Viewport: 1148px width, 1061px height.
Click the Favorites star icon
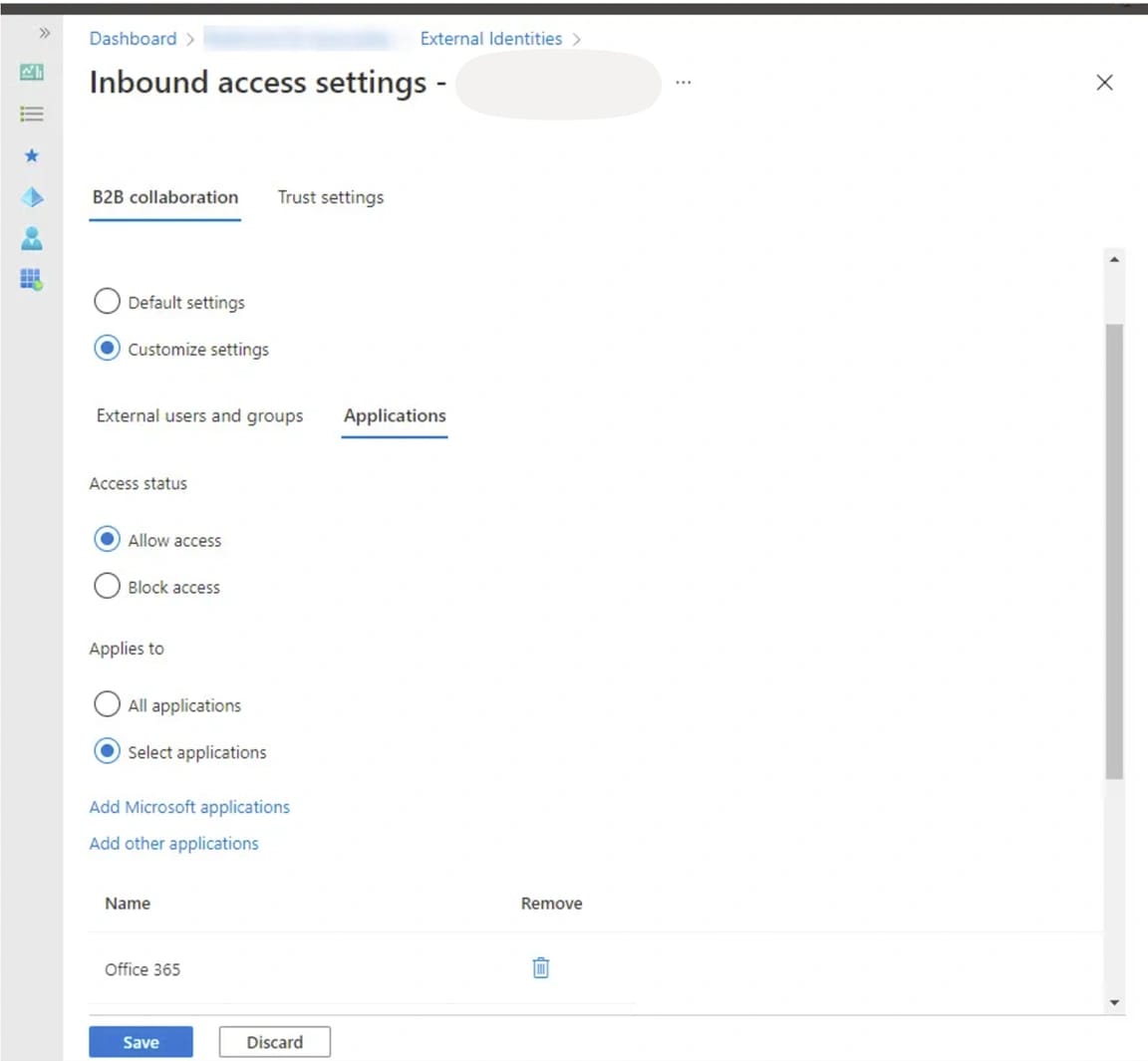coord(32,155)
